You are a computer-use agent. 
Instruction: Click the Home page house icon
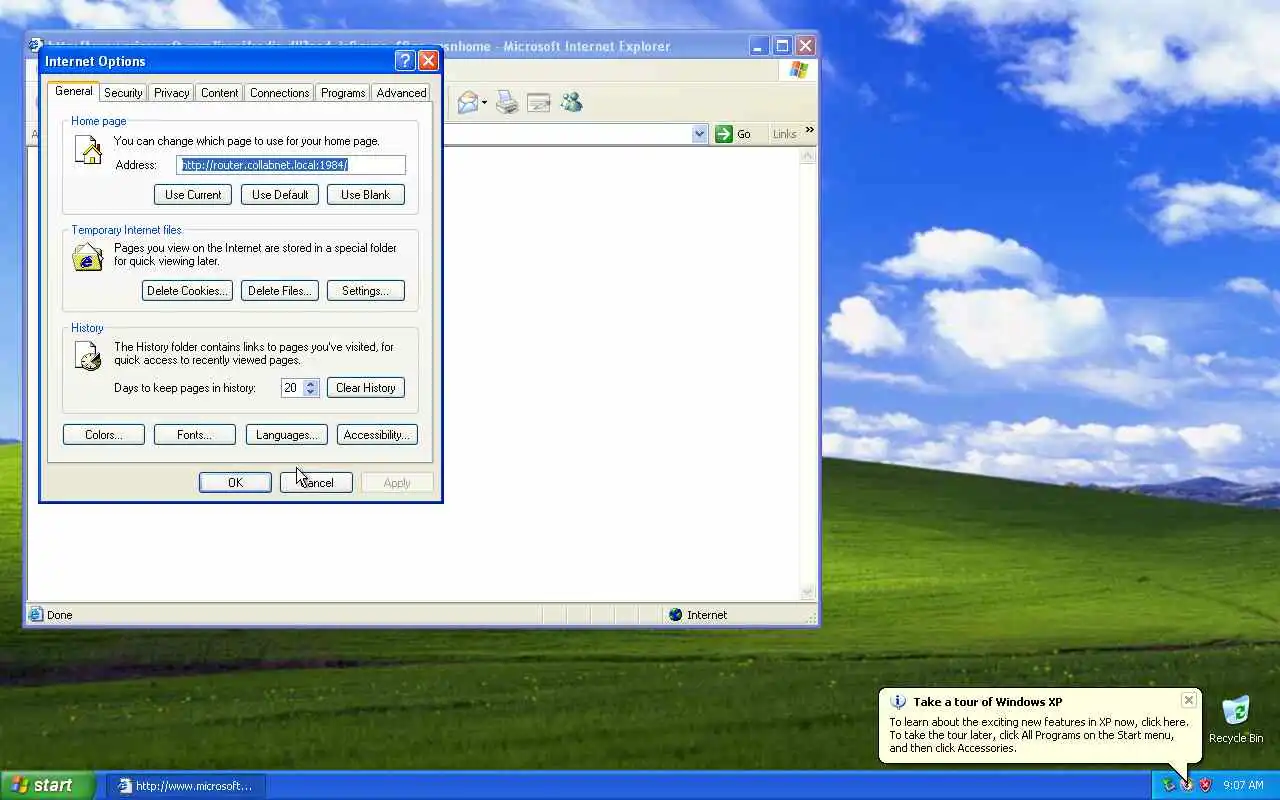click(88, 151)
